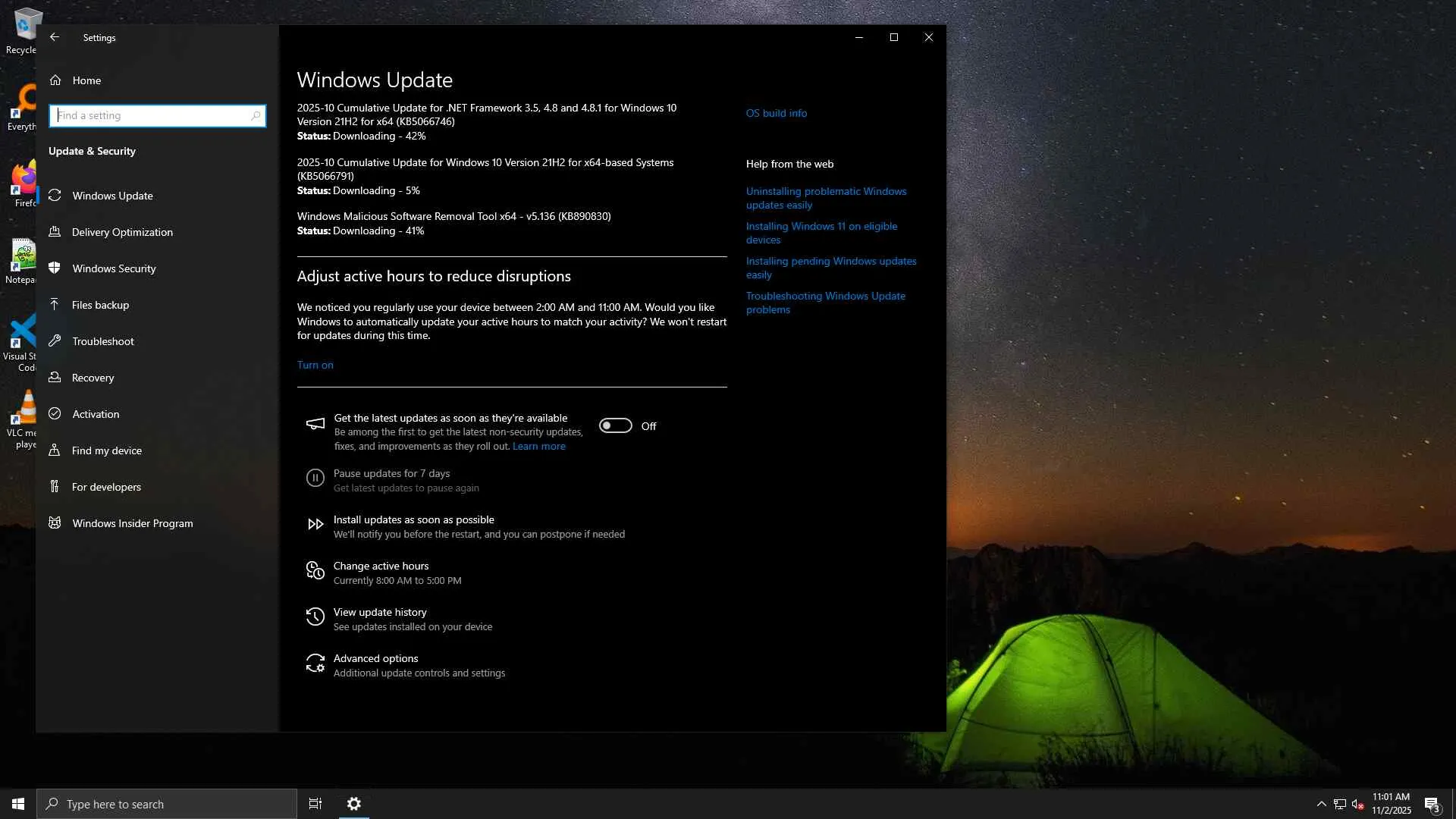Open Recovery settings page
The width and height of the screenshot is (1456, 819).
point(93,378)
